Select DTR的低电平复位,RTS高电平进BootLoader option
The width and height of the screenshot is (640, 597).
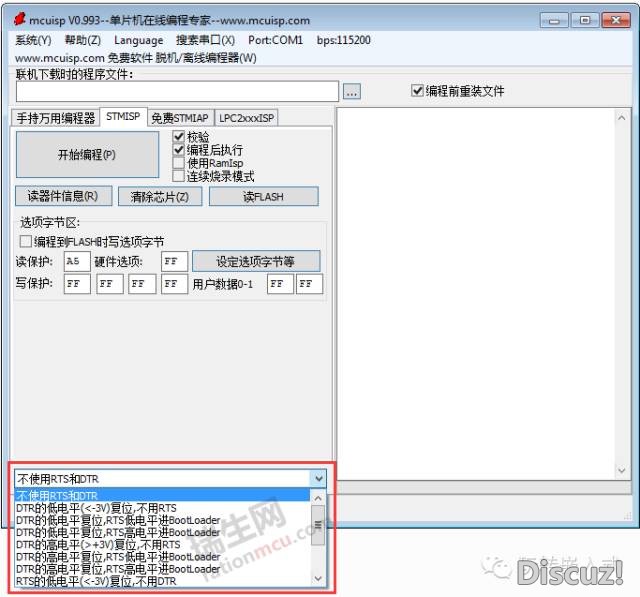(x=162, y=533)
